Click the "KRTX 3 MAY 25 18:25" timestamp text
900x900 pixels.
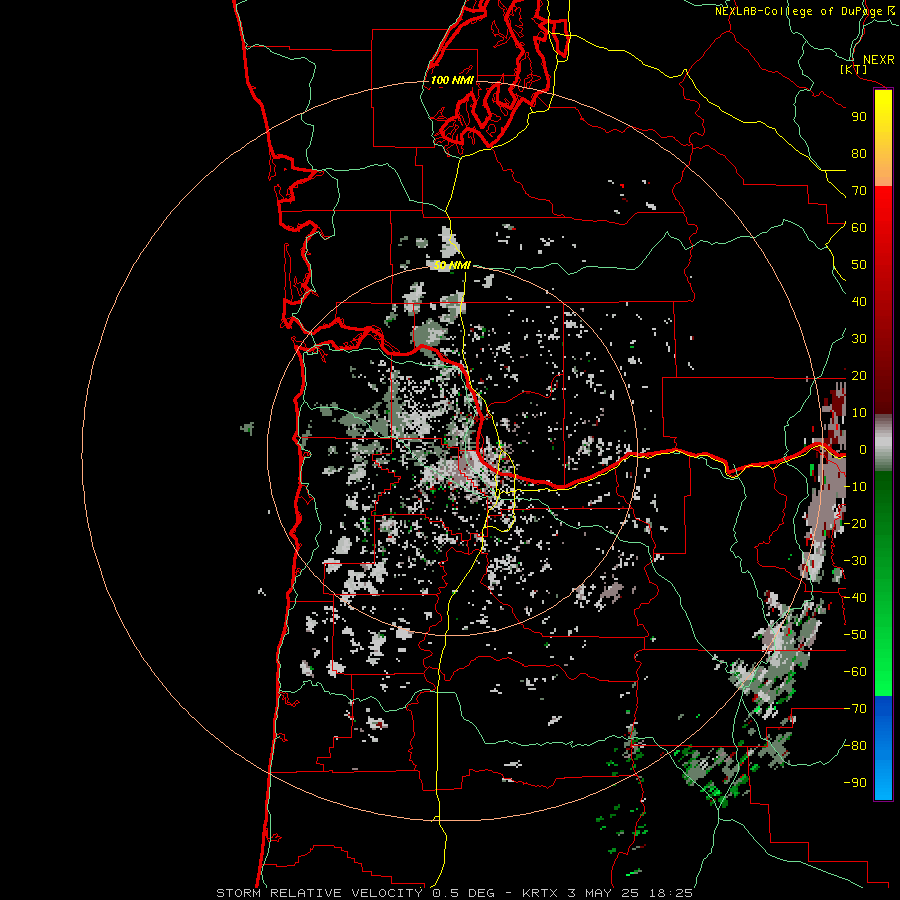pos(607,893)
